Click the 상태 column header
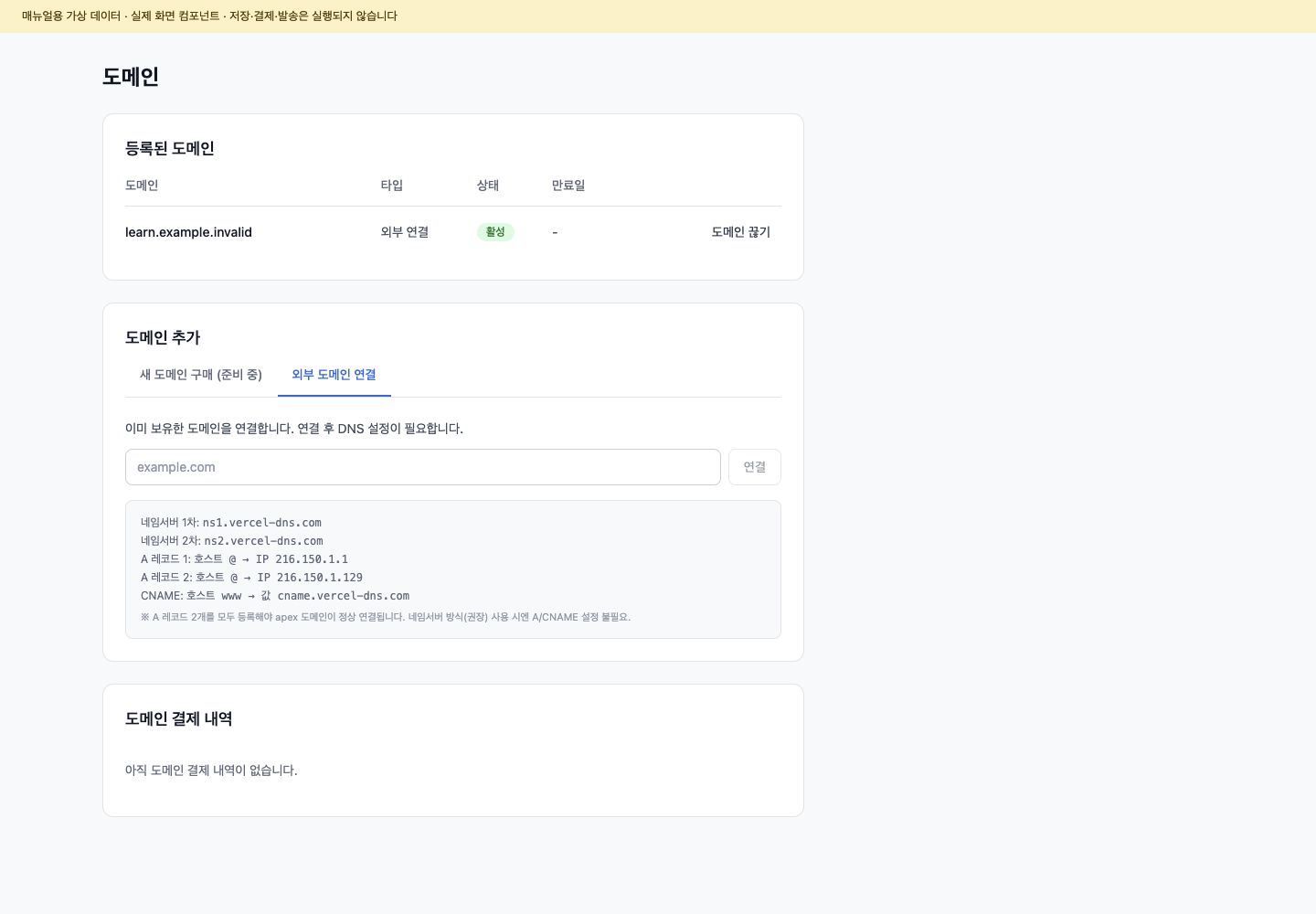Image resolution: width=1316 pixels, height=914 pixels. [x=488, y=186]
